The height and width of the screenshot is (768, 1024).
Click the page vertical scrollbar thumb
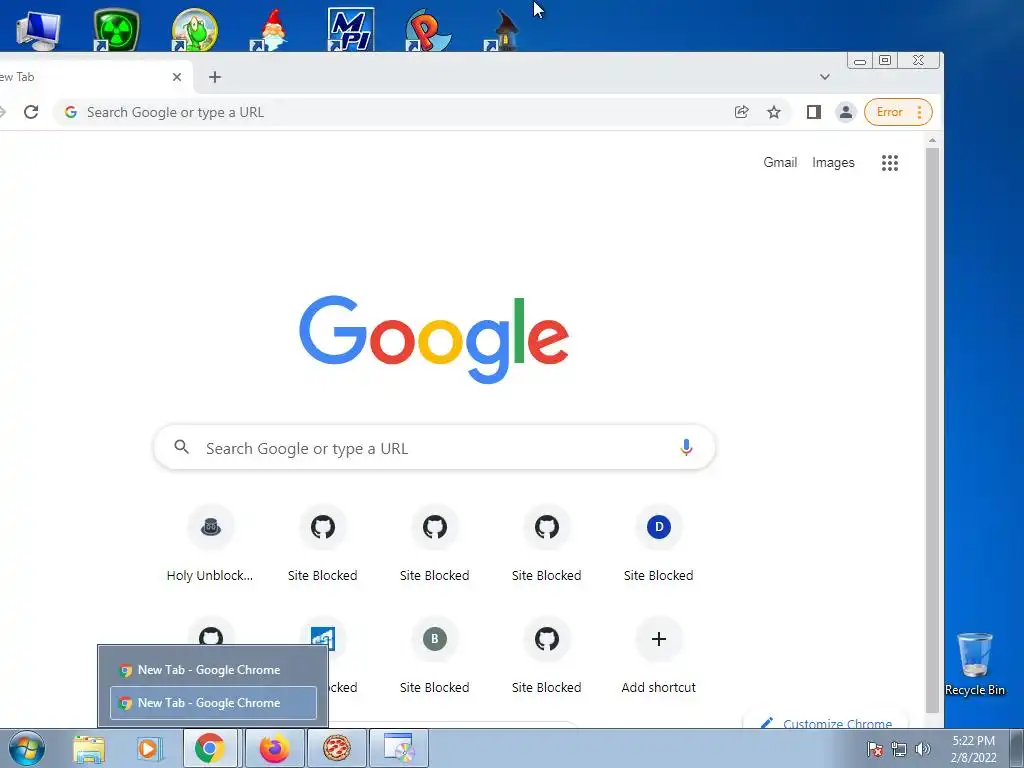932,430
